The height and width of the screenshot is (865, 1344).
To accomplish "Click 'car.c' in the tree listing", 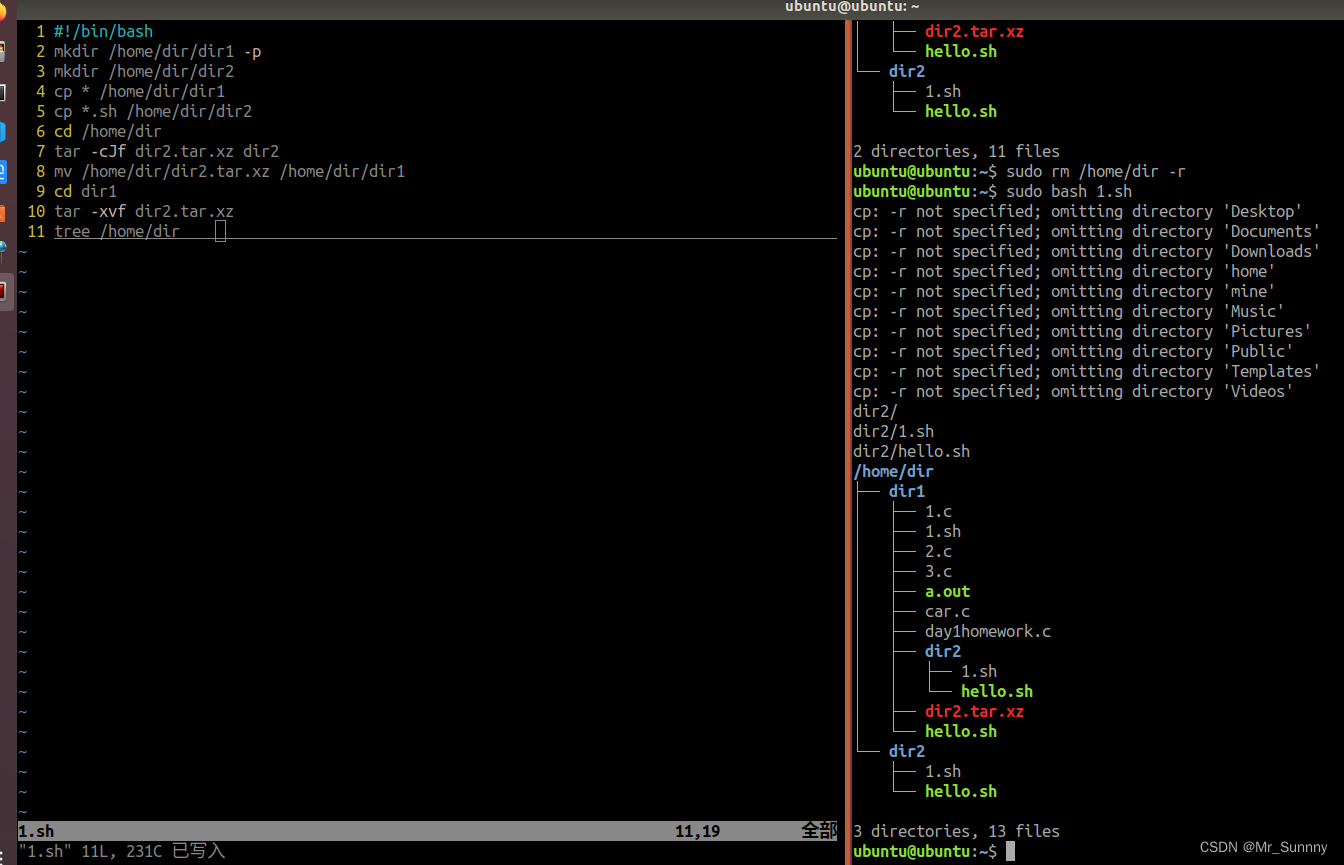I will coord(948,611).
